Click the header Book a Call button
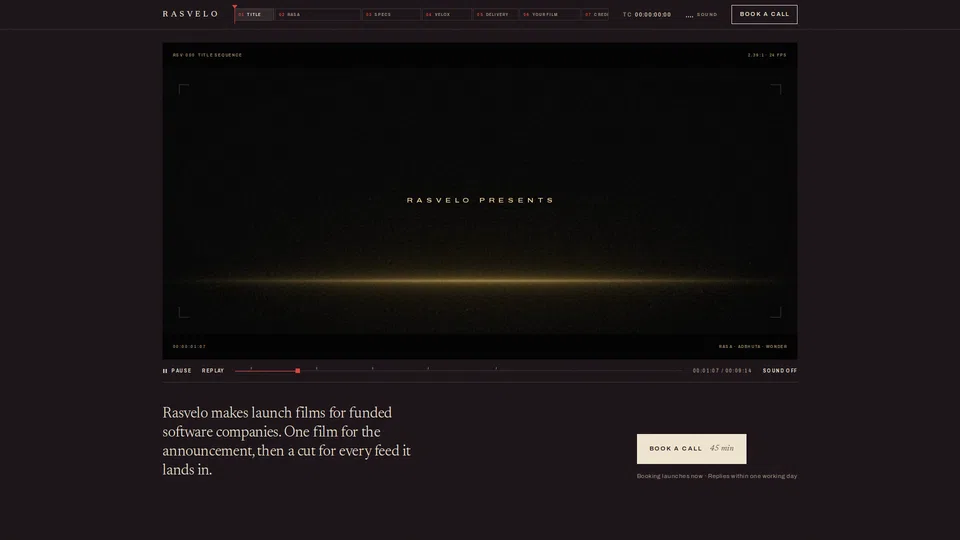This screenshot has width=960, height=540. tap(764, 14)
